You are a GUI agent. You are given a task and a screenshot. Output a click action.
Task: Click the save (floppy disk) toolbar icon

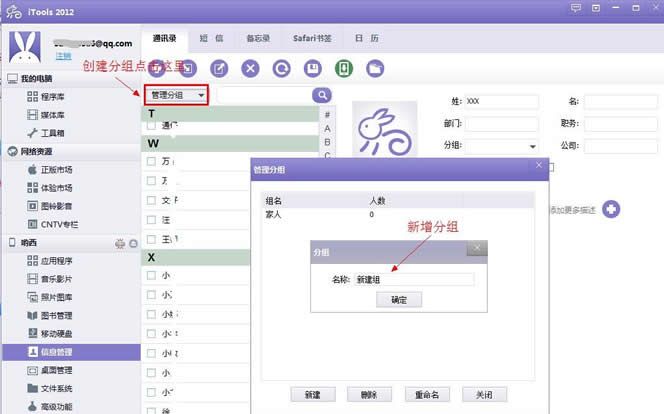coord(313,69)
